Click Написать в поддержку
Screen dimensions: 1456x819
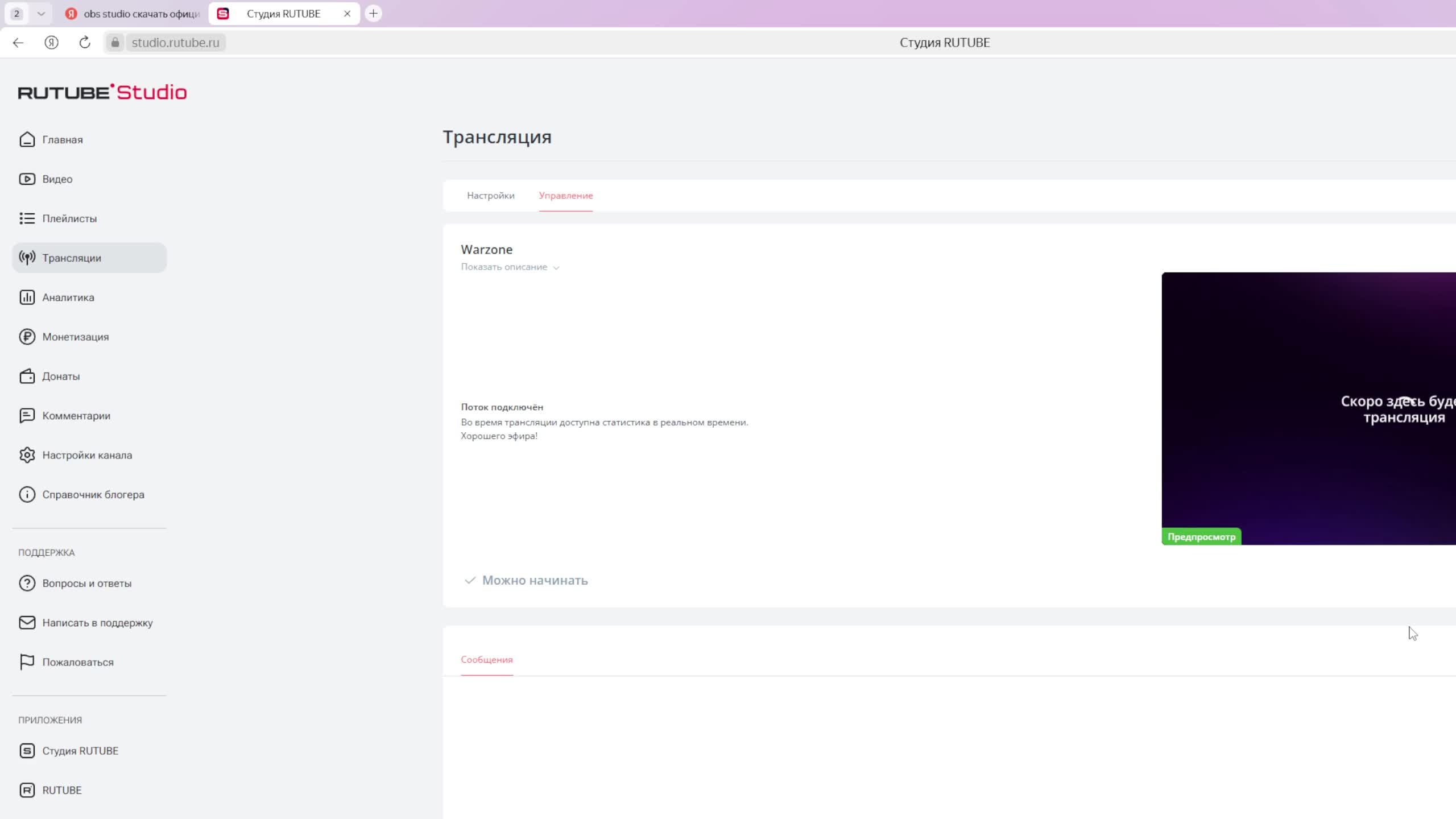(89, 623)
